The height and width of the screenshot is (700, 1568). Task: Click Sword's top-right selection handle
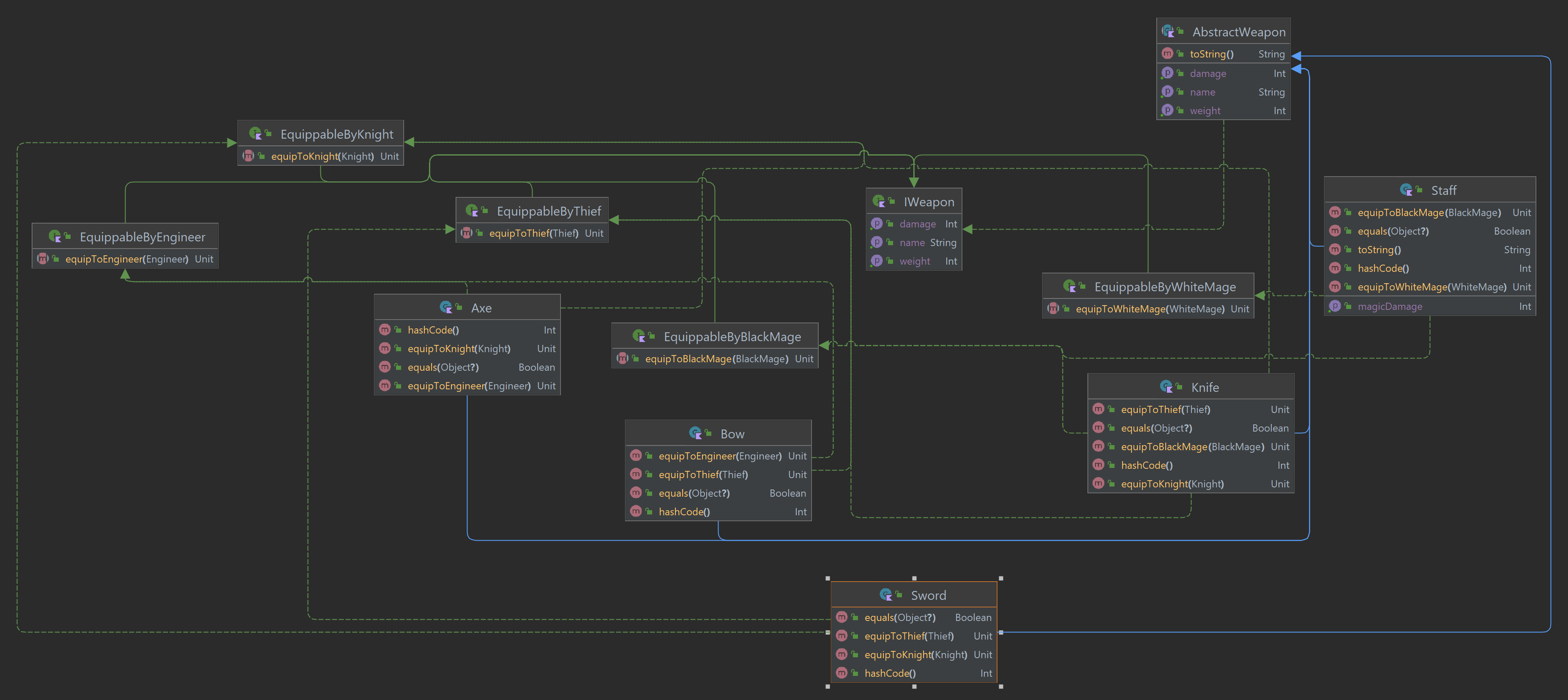click(1001, 578)
